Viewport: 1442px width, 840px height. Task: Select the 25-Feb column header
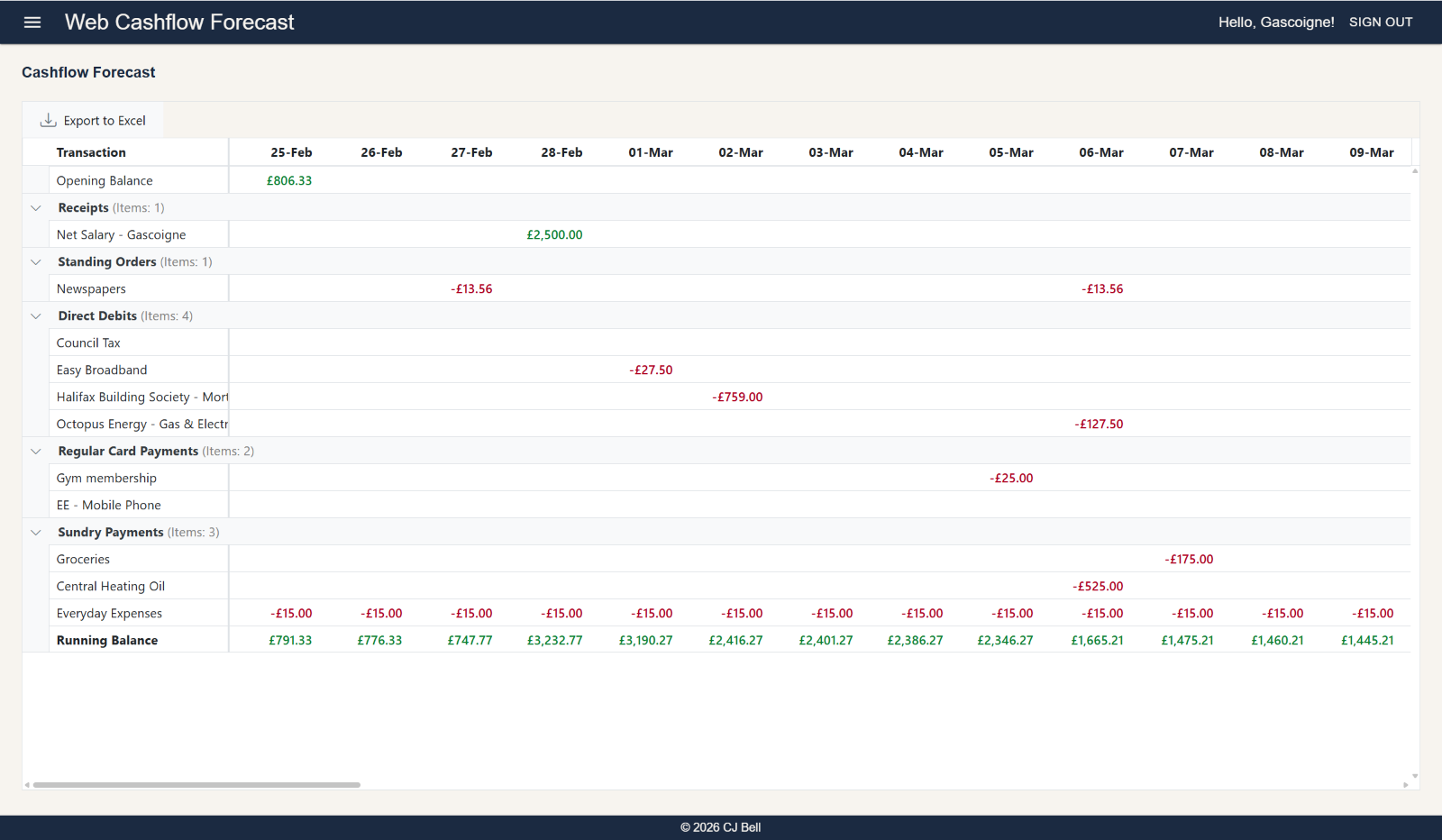pyautogui.click(x=290, y=151)
